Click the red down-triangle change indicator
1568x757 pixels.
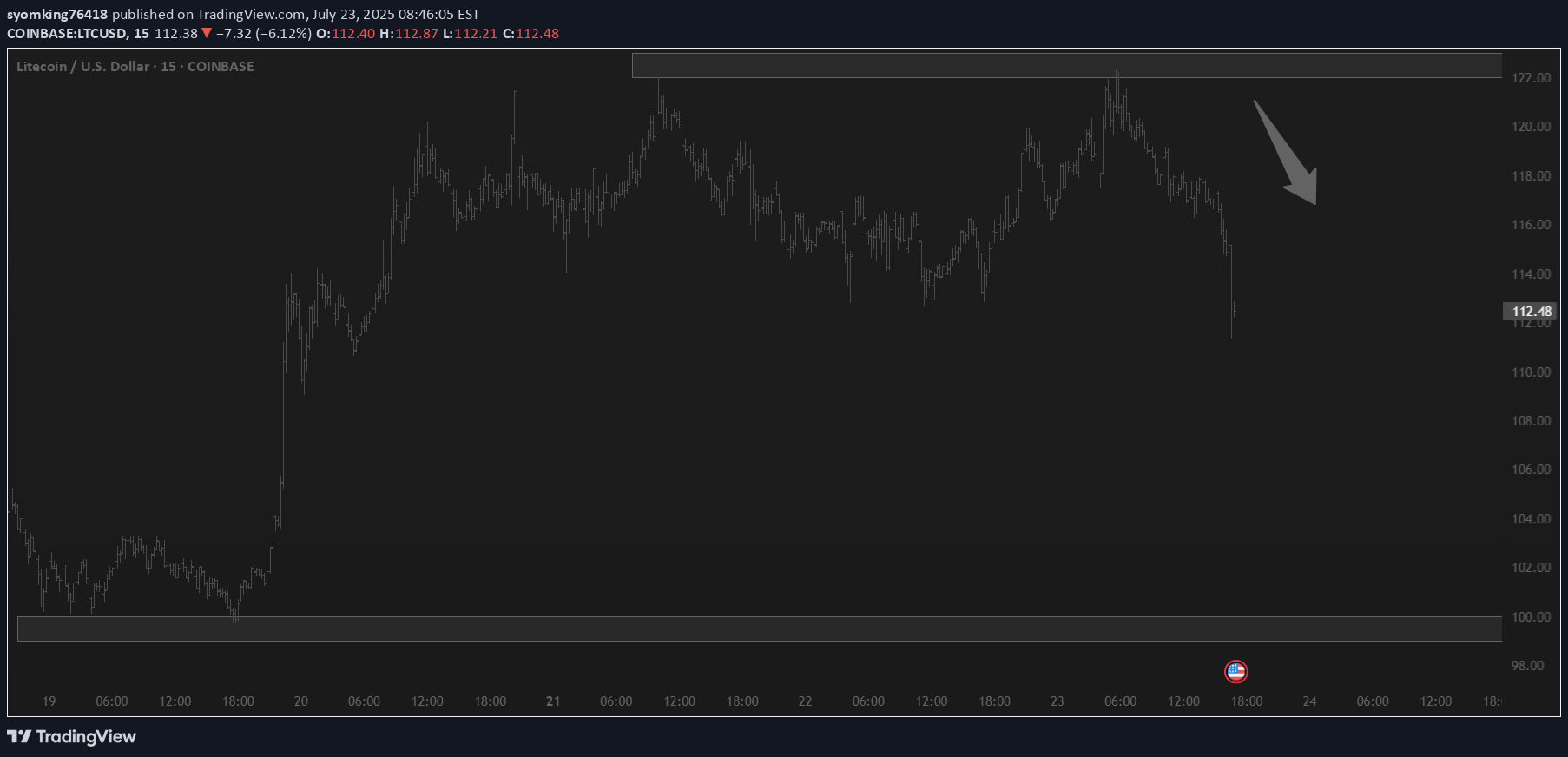207,33
